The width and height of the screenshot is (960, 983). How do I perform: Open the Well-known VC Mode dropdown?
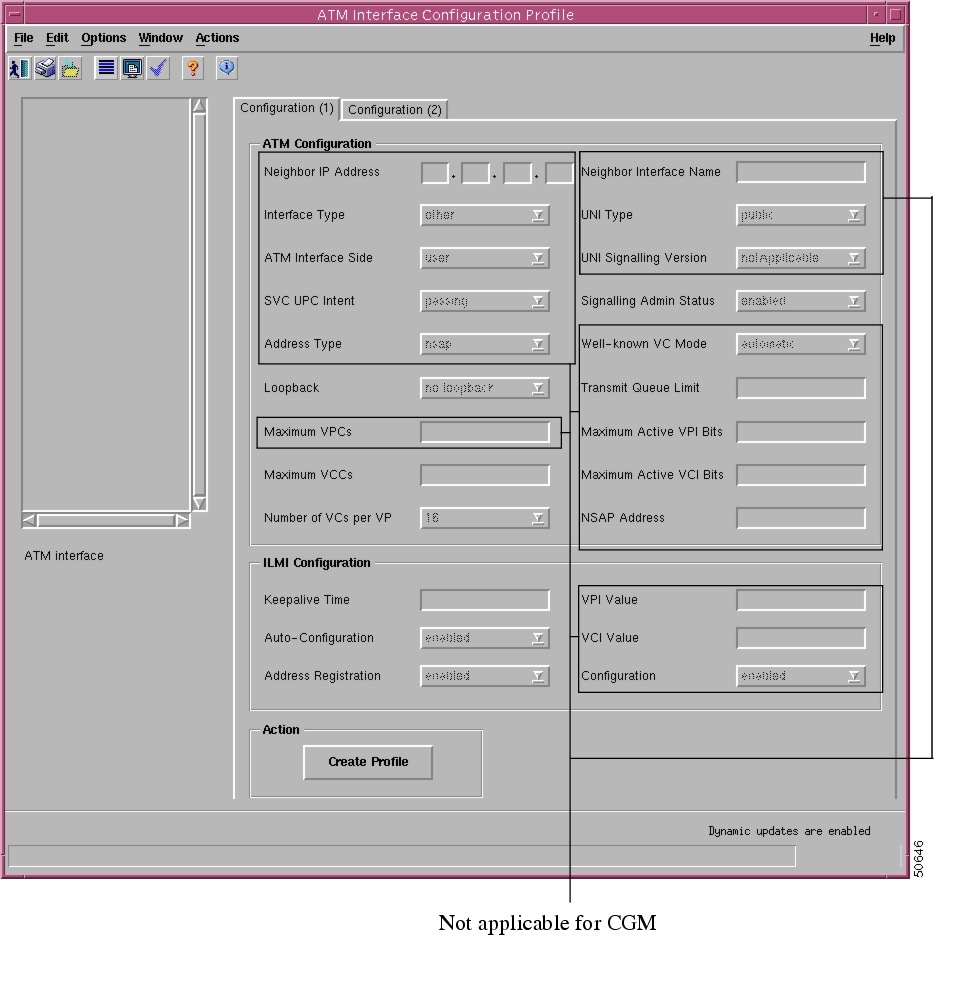(801, 344)
